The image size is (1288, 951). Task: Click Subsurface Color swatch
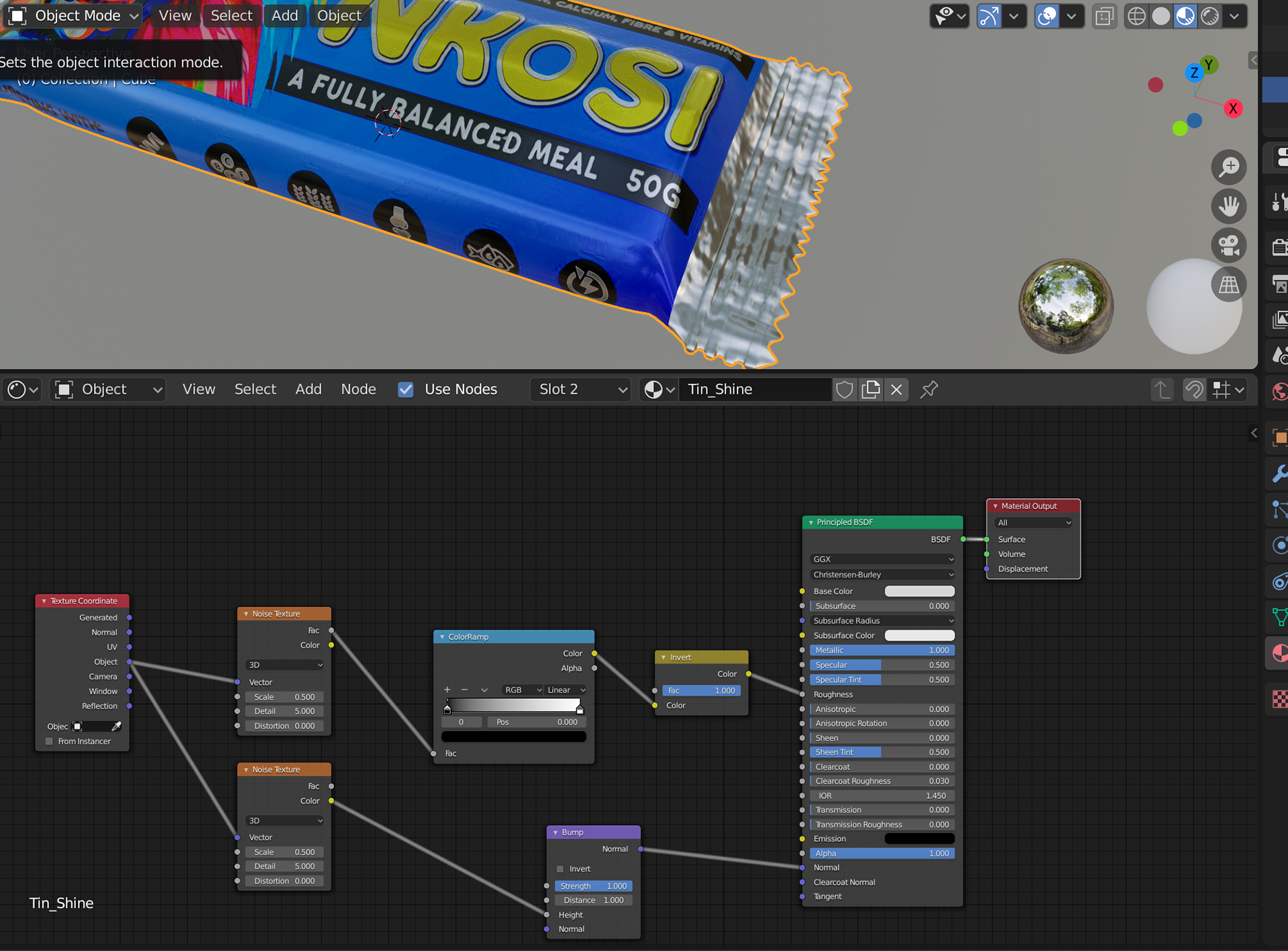(919, 635)
